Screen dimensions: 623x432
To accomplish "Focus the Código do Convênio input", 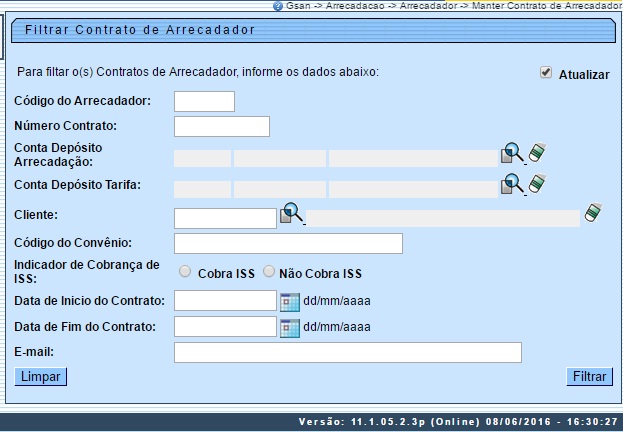I will [288, 243].
